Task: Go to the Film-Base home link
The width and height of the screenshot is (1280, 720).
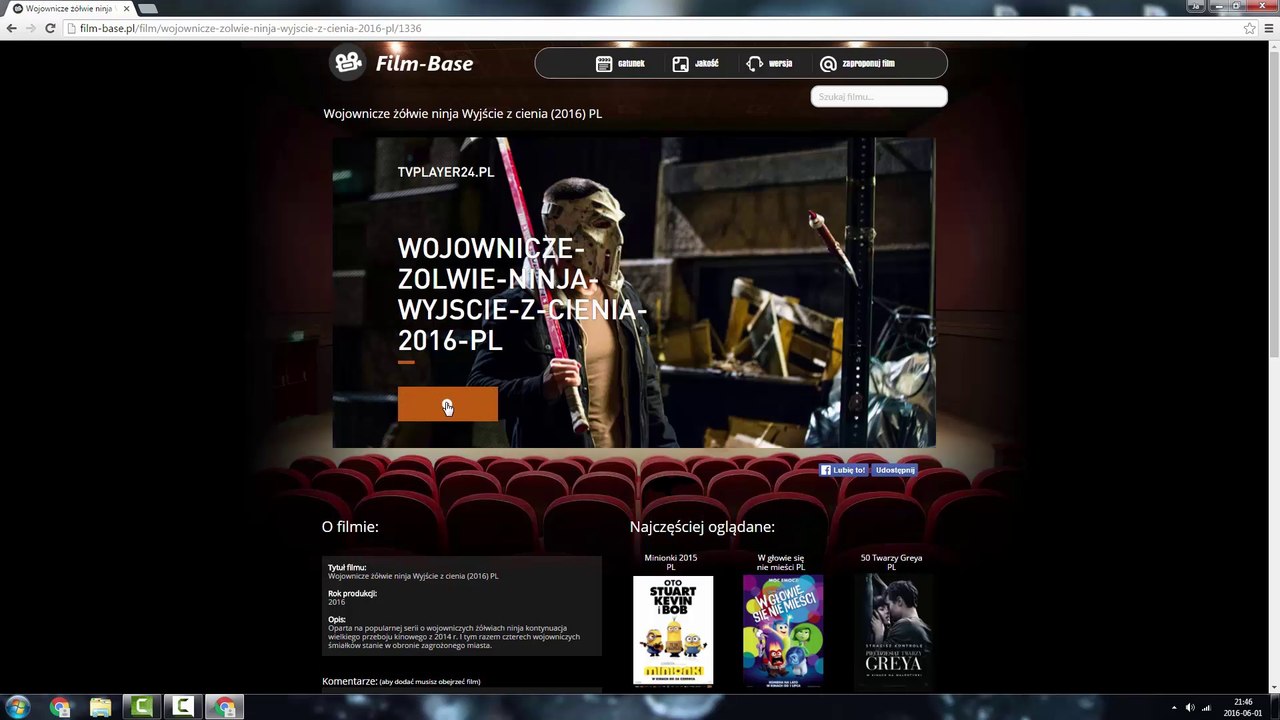Action: pos(424,64)
